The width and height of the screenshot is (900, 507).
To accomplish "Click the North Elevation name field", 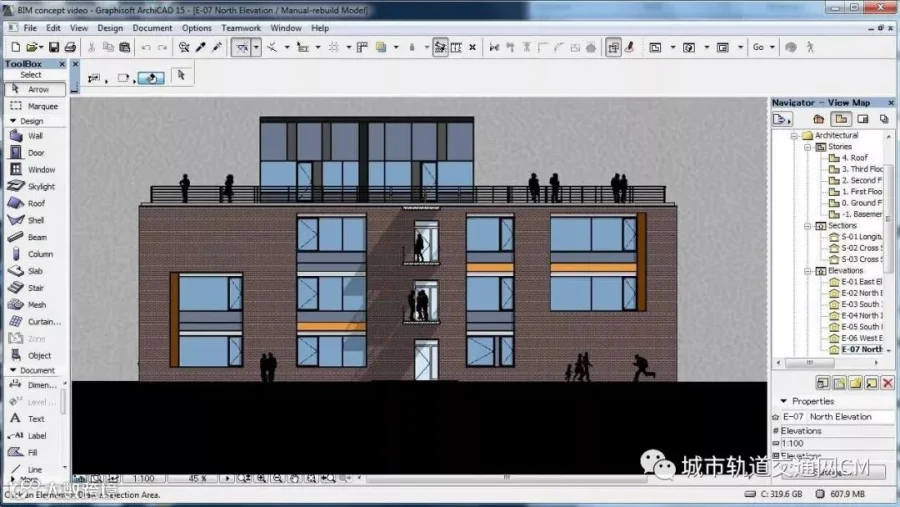I will (x=851, y=417).
